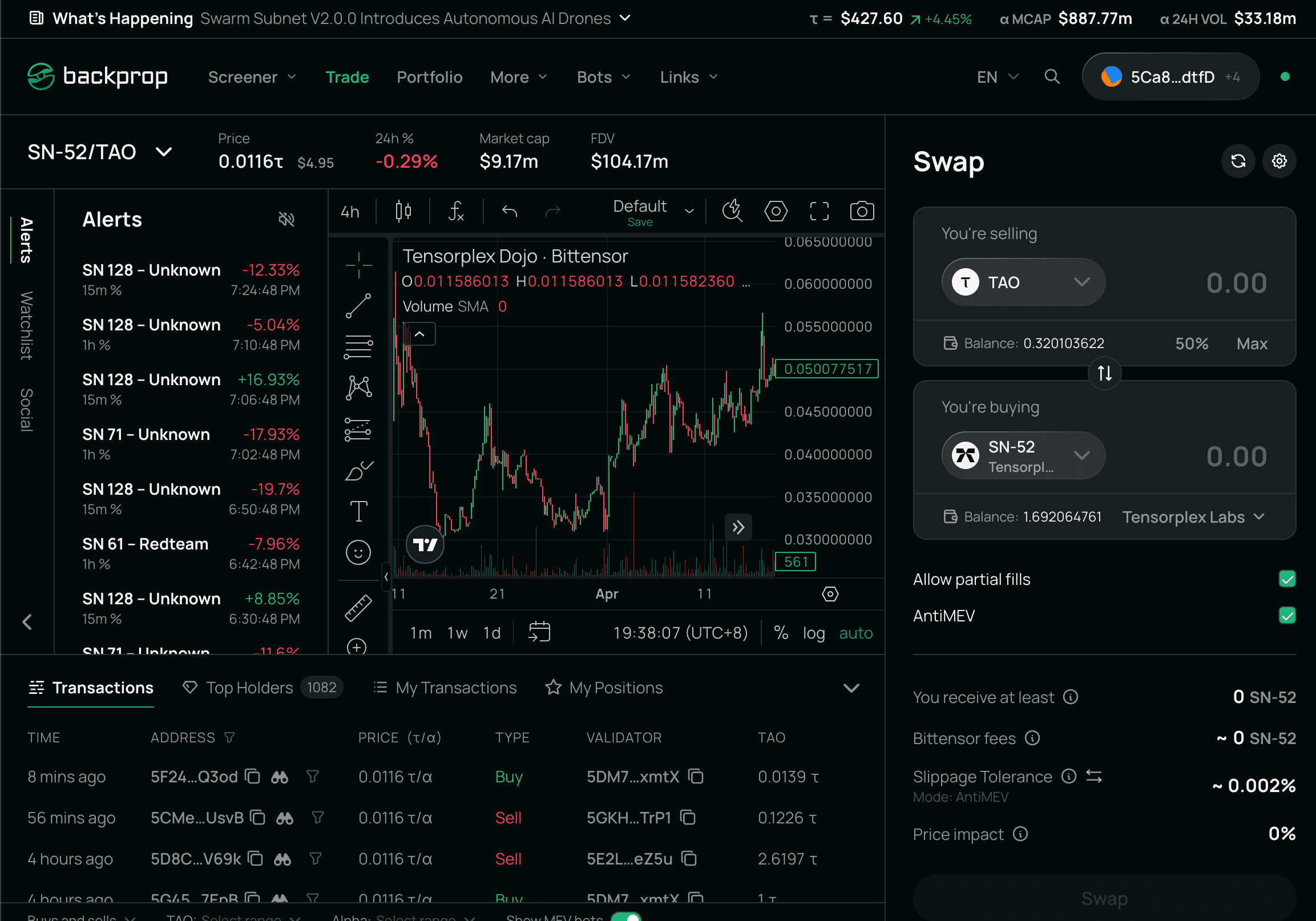Open TAO selling token selector
The height and width of the screenshot is (921, 1316).
point(1023,282)
